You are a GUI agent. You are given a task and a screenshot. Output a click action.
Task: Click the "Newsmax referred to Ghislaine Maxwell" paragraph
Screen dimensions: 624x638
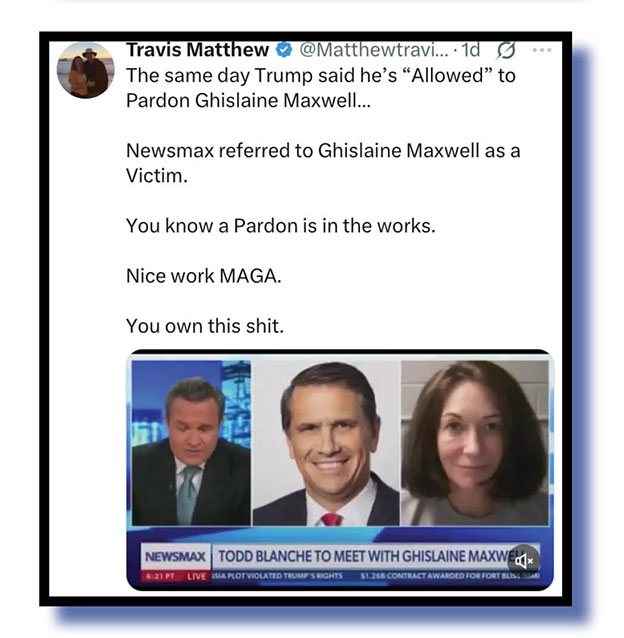323,163
